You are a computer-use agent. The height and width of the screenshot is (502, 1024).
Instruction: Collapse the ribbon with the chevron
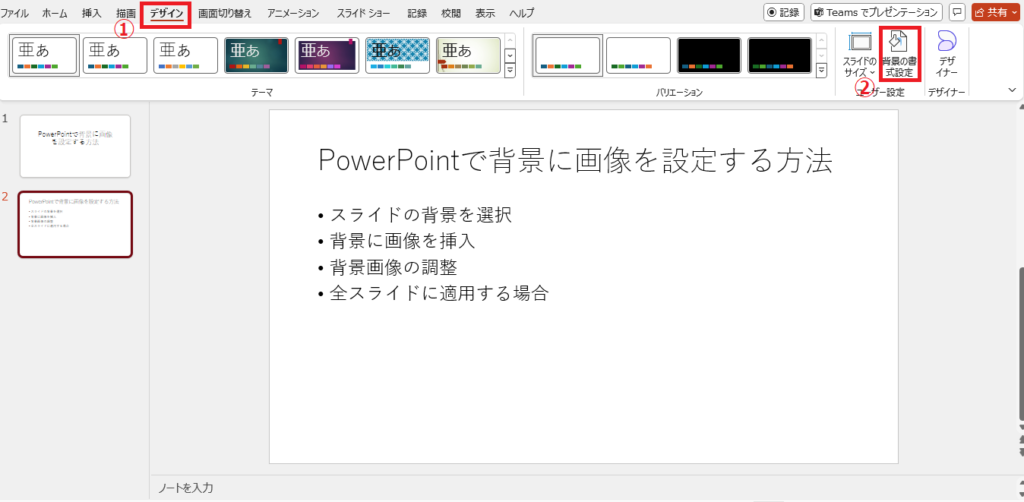[x=1012, y=89]
